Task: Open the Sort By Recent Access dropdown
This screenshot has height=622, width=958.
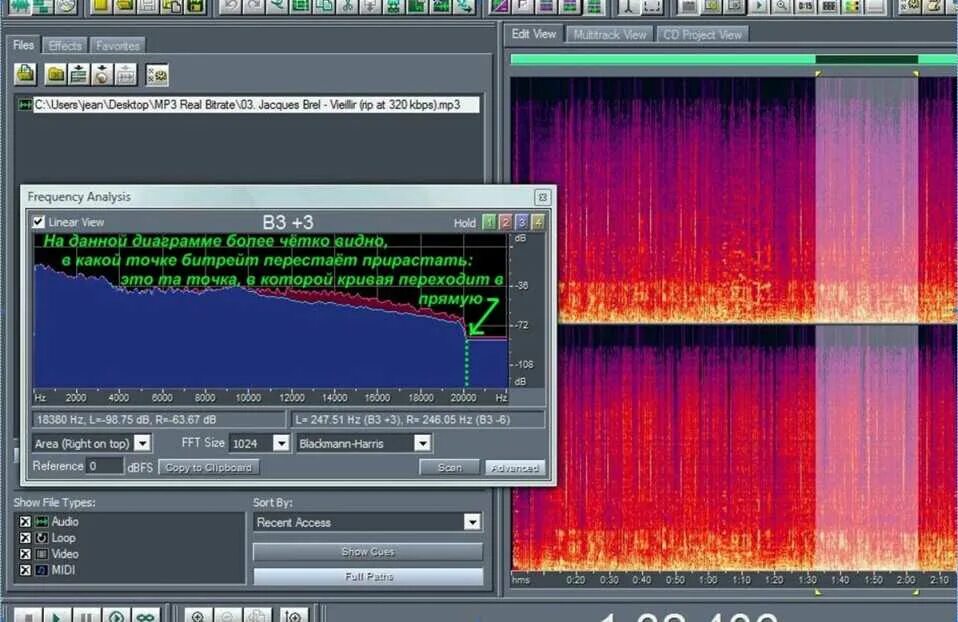Action: [x=472, y=522]
